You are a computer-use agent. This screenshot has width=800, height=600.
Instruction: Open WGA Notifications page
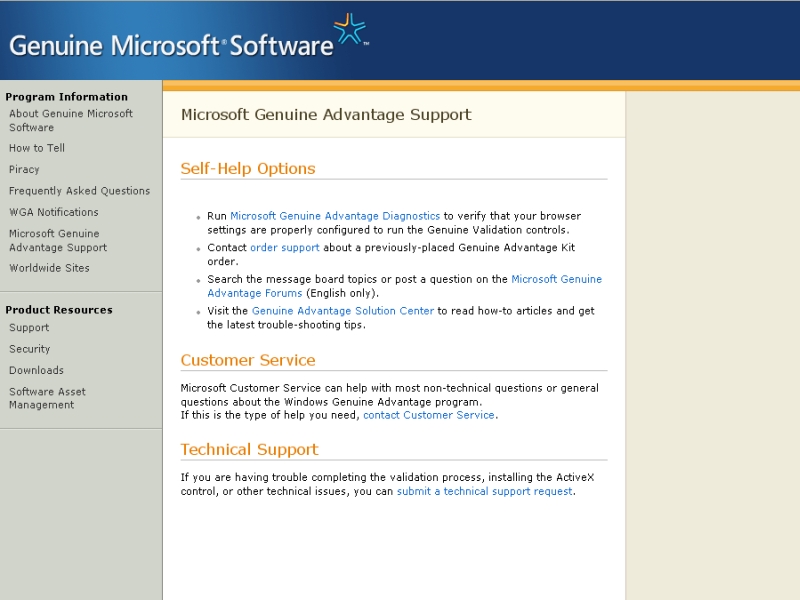coord(54,212)
